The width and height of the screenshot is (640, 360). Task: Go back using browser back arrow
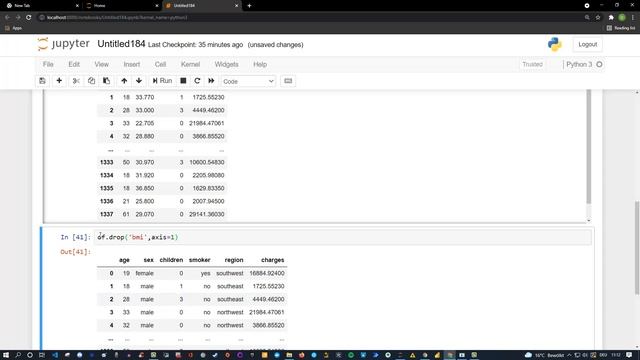click(7, 18)
